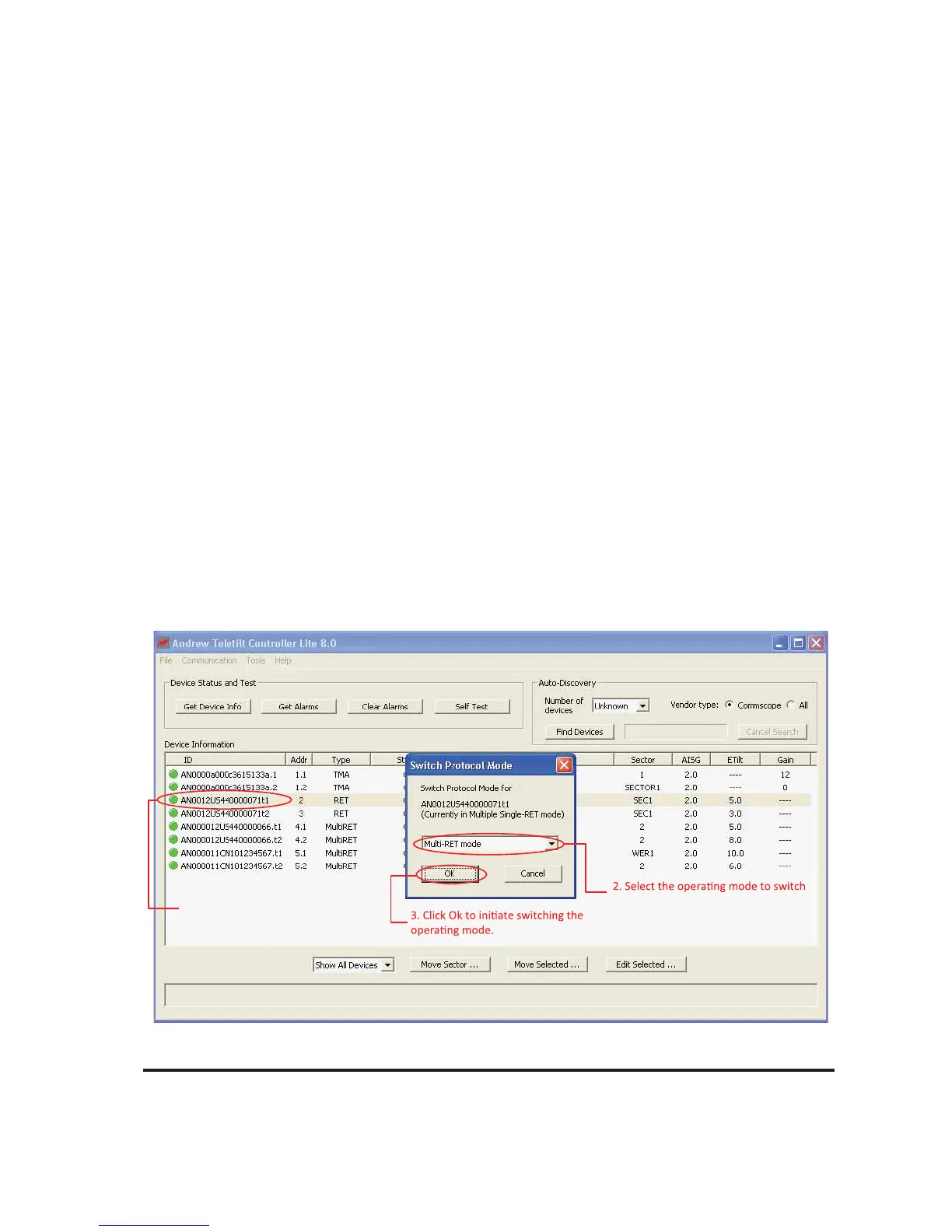Sort by the ID column header
The width and height of the screenshot is (952, 1232).
226,760
